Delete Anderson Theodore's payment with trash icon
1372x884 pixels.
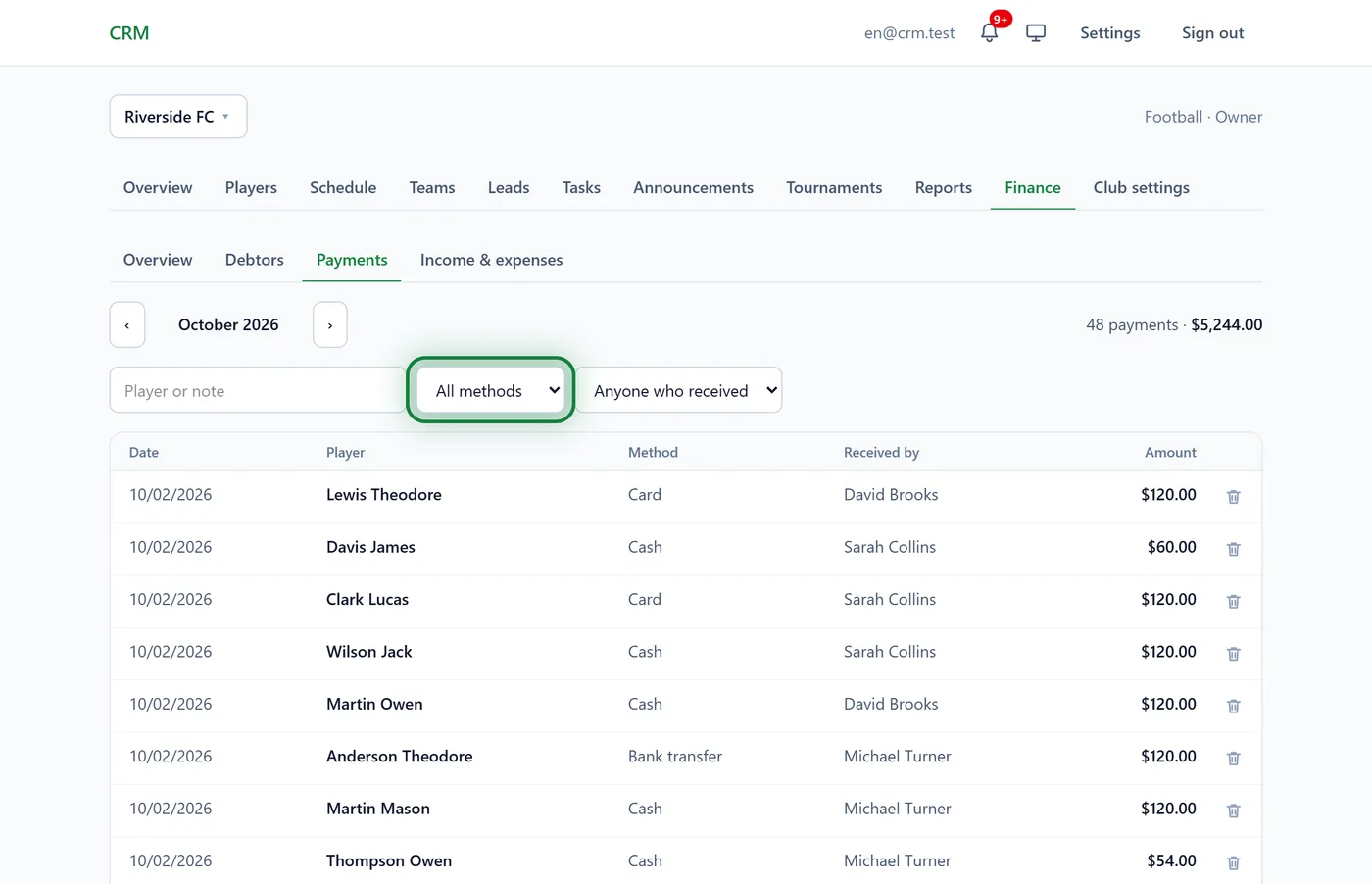click(1234, 758)
